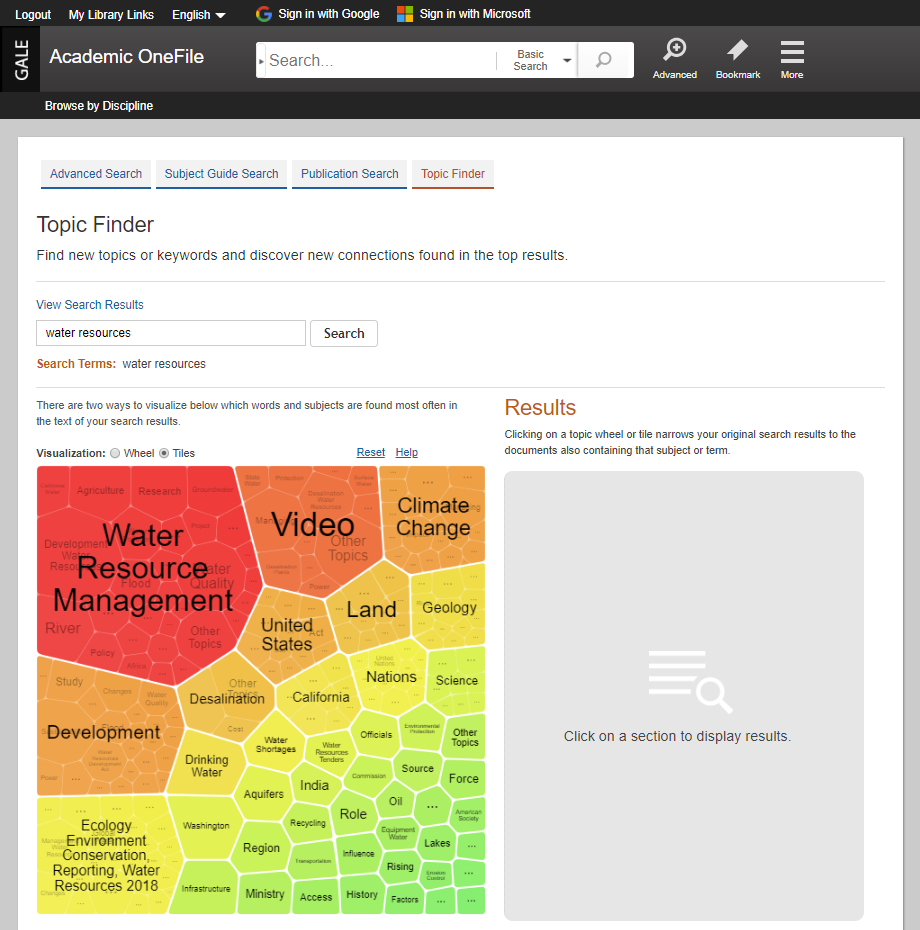Click the orange Development tile

click(104, 732)
